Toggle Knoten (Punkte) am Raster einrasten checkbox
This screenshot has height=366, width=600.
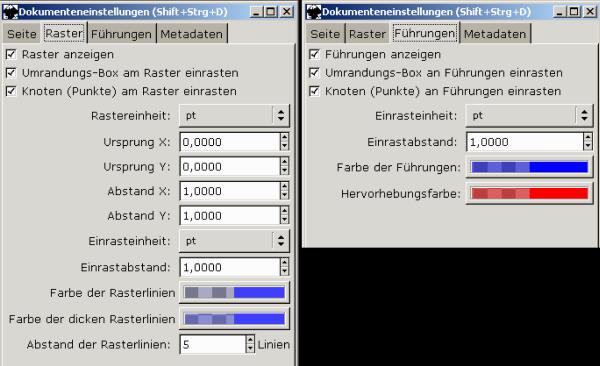pyautogui.click(x=11, y=91)
